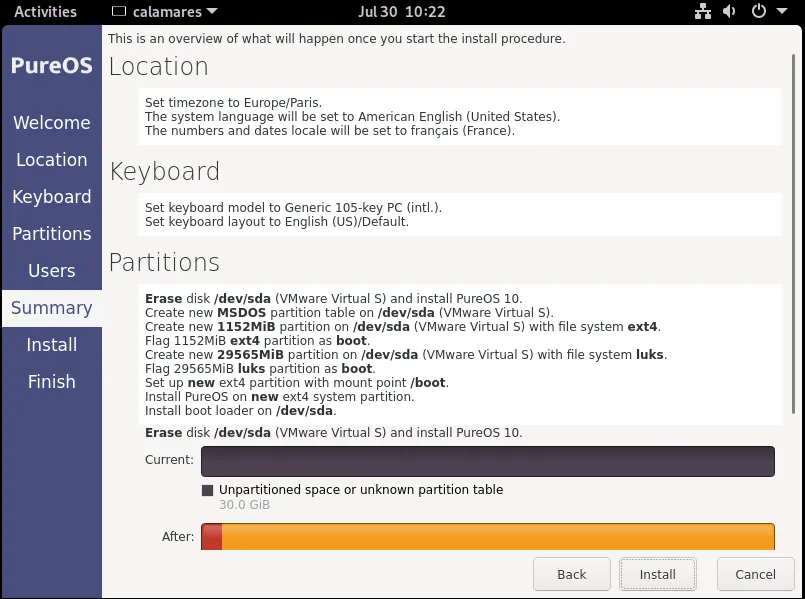Switch to the Keyboard step

[x=51, y=197]
